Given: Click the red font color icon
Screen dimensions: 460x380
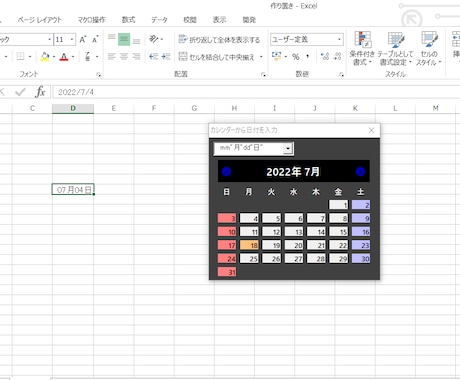Looking at the screenshot, I should point(64,56).
